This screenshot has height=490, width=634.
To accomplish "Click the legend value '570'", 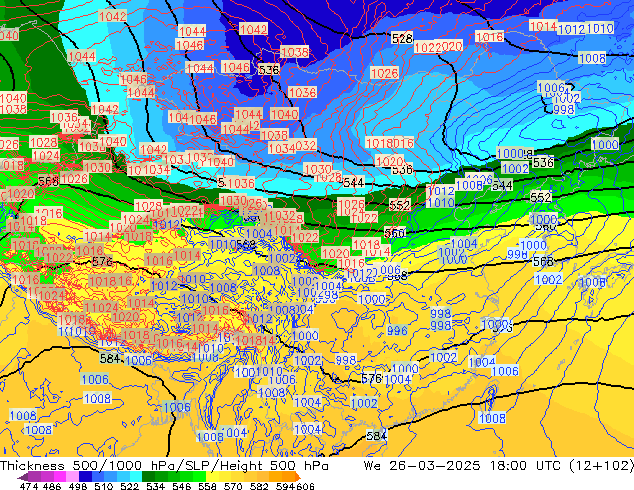I will [x=233, y=486].
